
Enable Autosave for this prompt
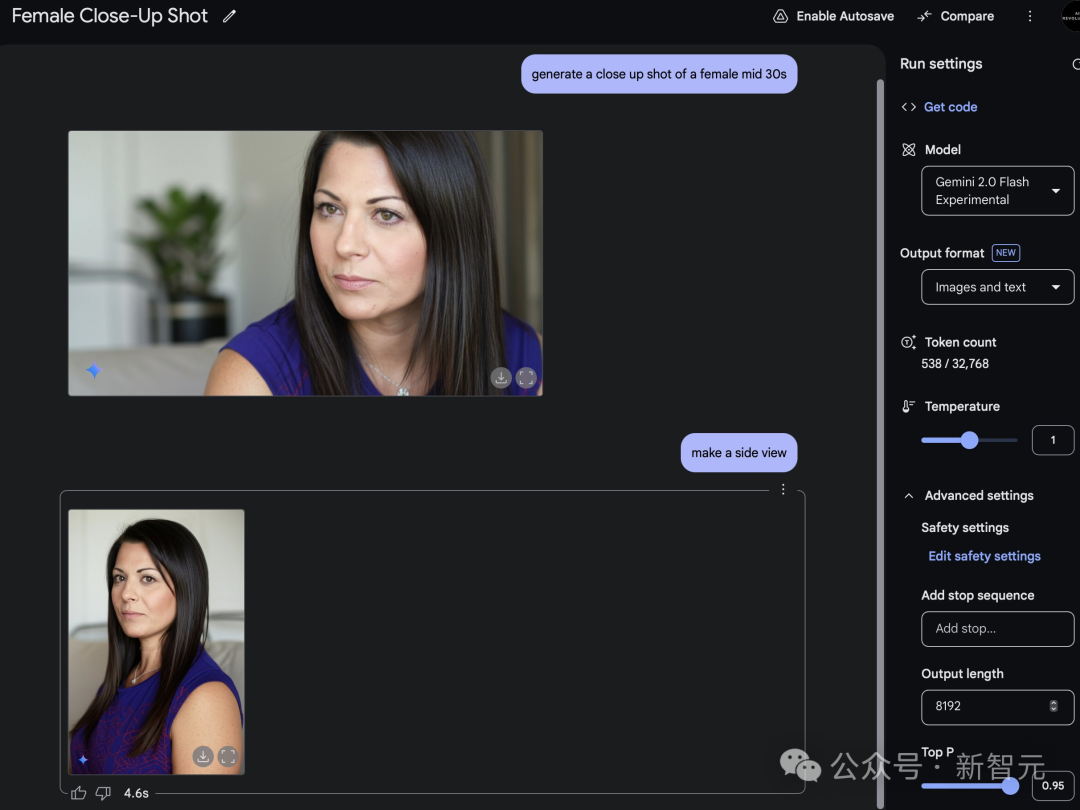(x=833, y=16)
